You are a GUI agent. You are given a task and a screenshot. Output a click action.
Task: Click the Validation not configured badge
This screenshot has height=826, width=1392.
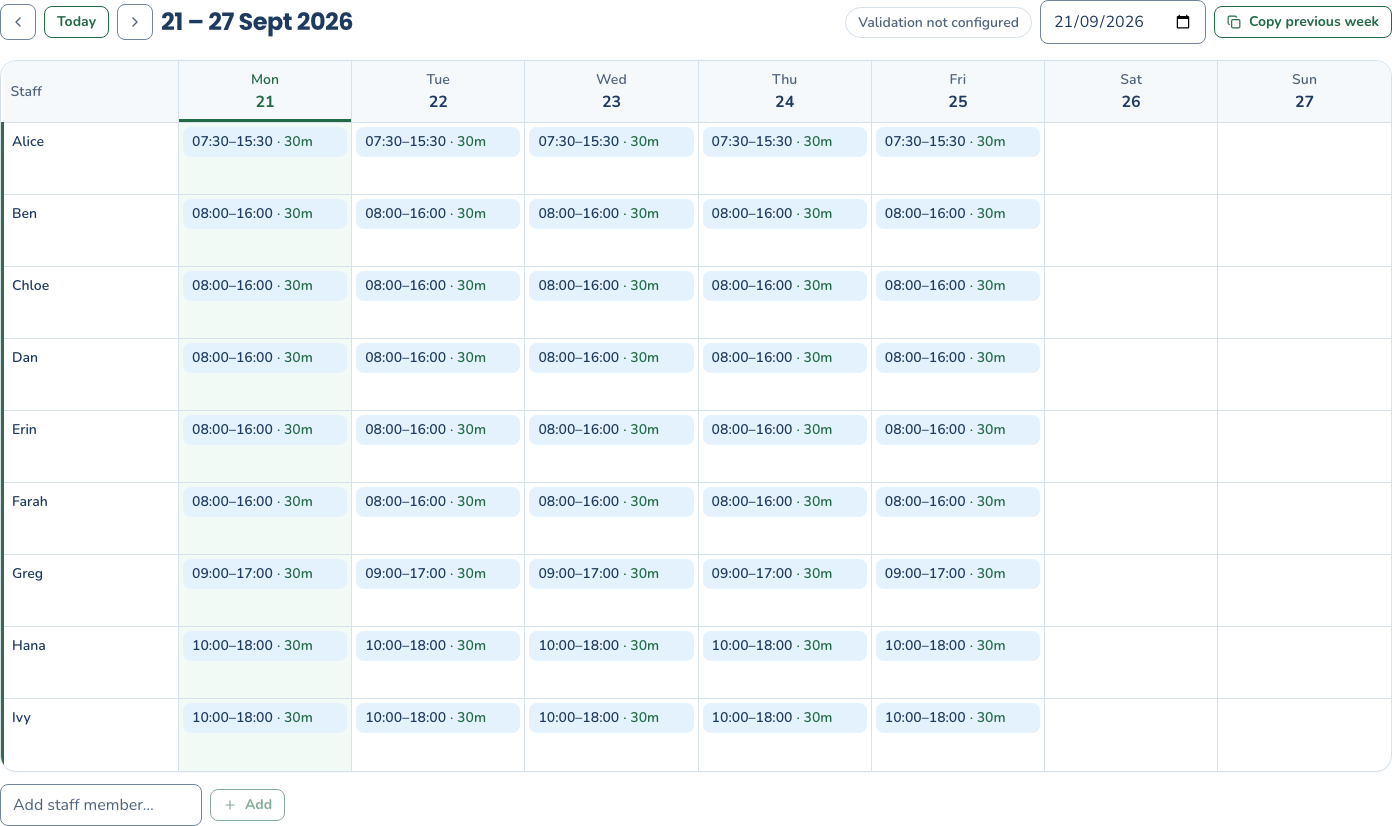[938, 22]
